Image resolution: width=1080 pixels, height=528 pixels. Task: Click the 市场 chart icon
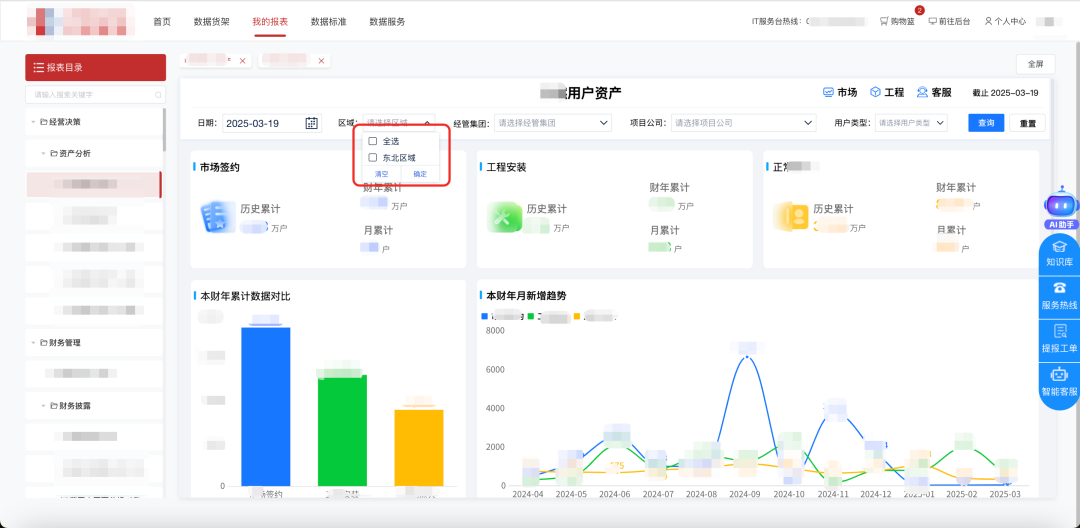(x=829, y=92)
